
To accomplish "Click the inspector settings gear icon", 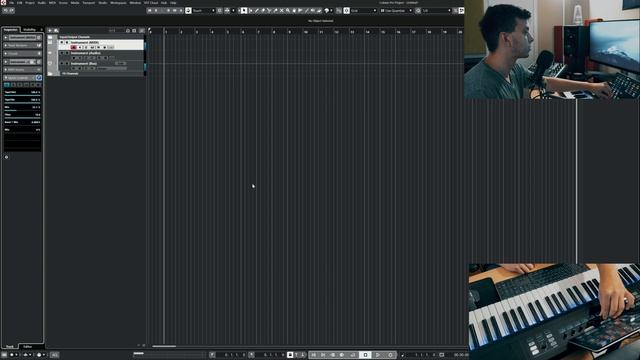I will [x=7, y=157].
